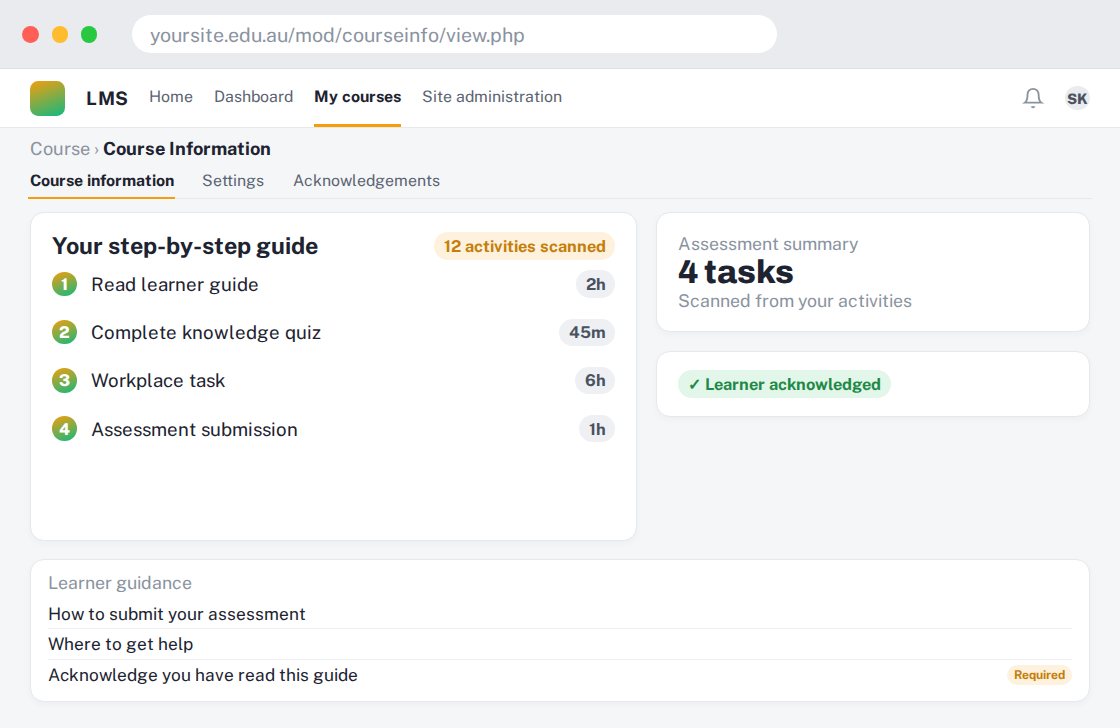Image resolution: width=1120 pixels, height=728 pixels.
Task: Click the red close window dot
Action: tap(31, 34)
